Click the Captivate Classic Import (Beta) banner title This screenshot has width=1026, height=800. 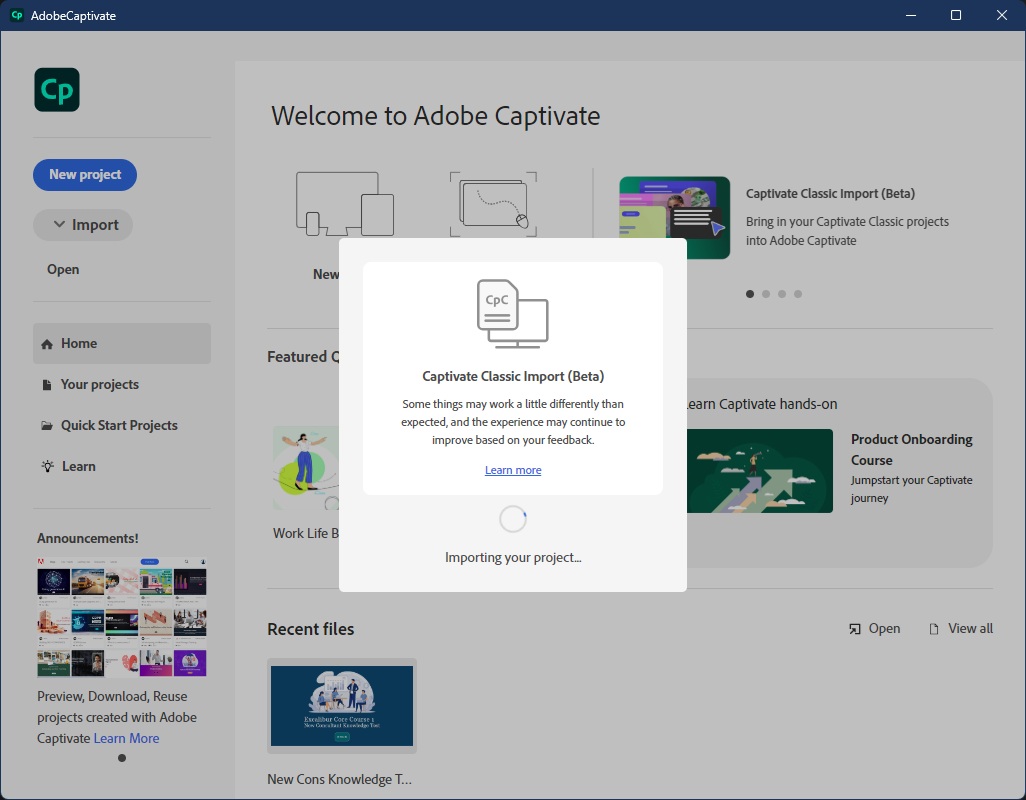click(x=830, y=194)
